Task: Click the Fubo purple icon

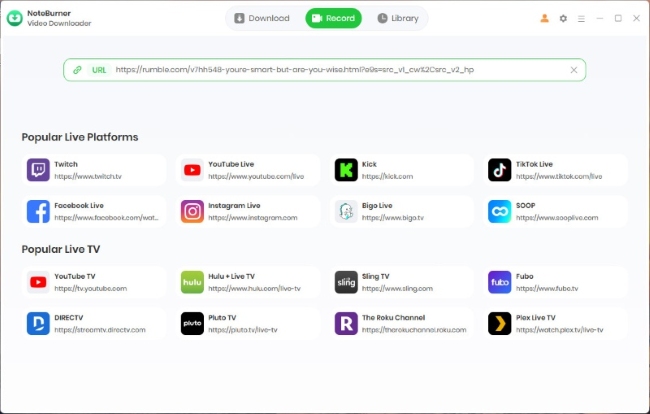Action: pos(500,282)
